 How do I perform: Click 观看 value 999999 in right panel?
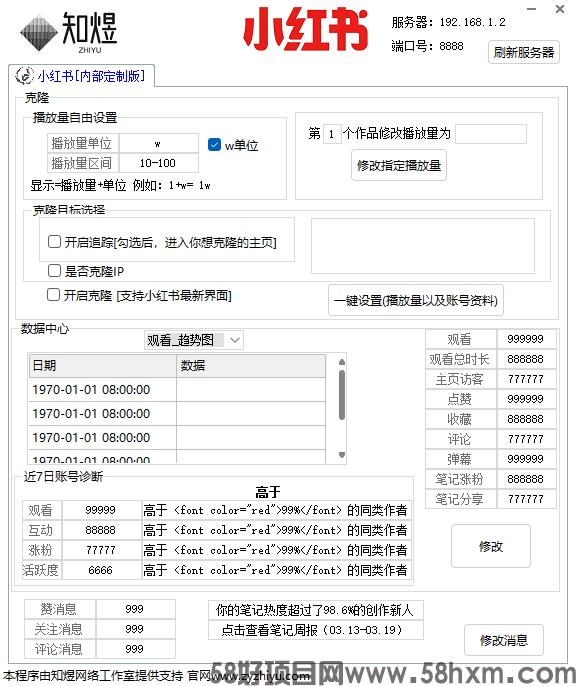pyautogui.click(x=526, y=339)
